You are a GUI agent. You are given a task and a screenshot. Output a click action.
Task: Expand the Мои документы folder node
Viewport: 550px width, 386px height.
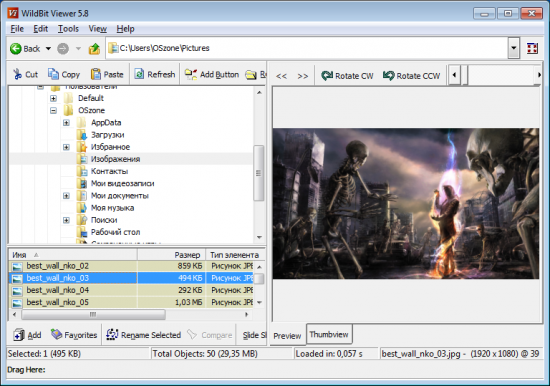click(x=66, y=196)
